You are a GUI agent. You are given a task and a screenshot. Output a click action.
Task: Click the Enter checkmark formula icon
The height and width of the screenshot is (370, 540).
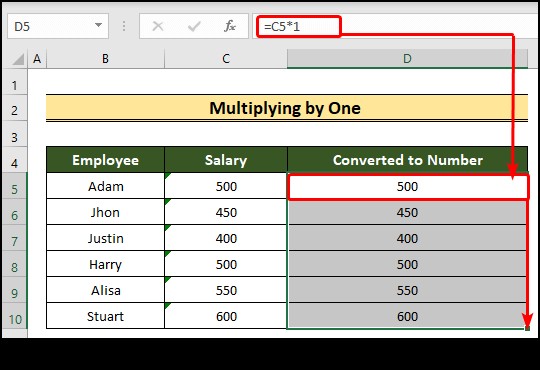194,26
